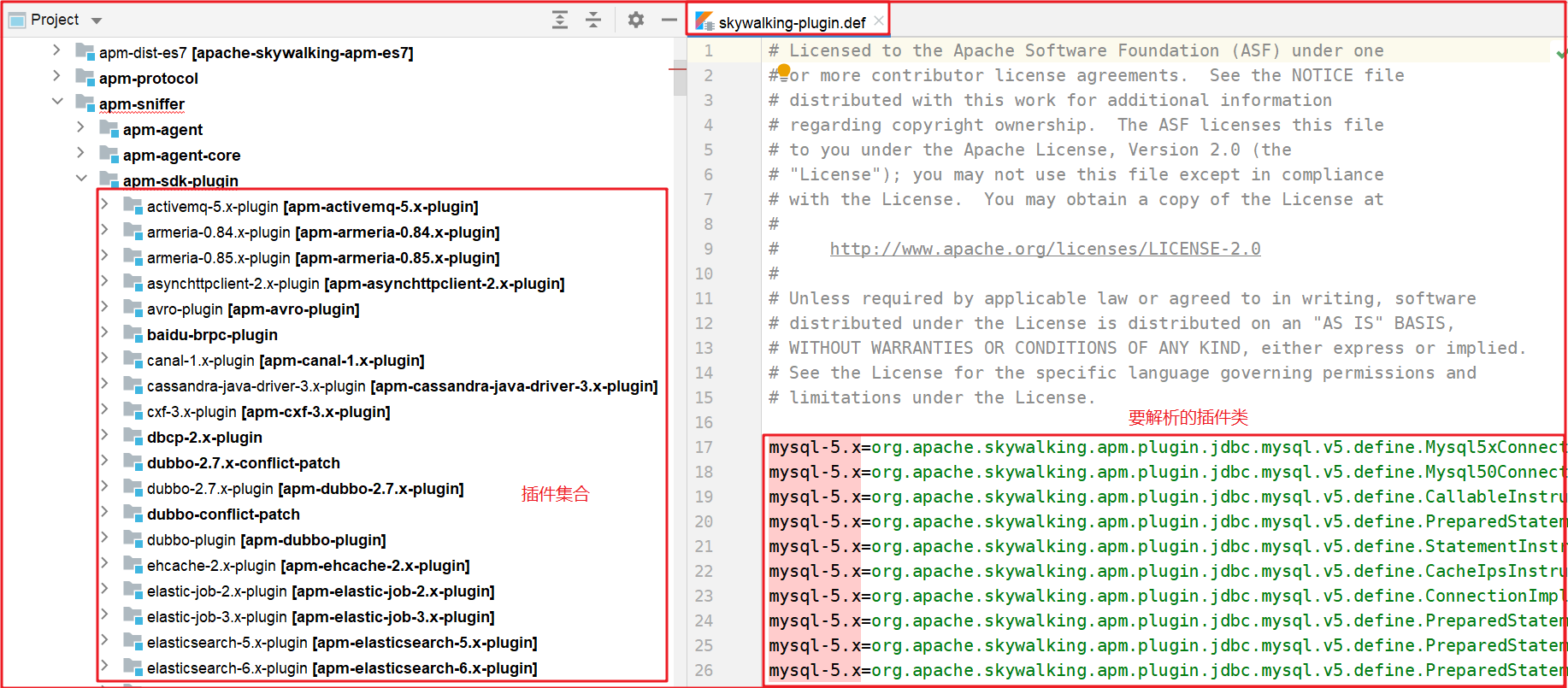Click ehcache-2.x-plugin folder icon
Viewport: 1568px width, 688px height.
tap(133, 564)
